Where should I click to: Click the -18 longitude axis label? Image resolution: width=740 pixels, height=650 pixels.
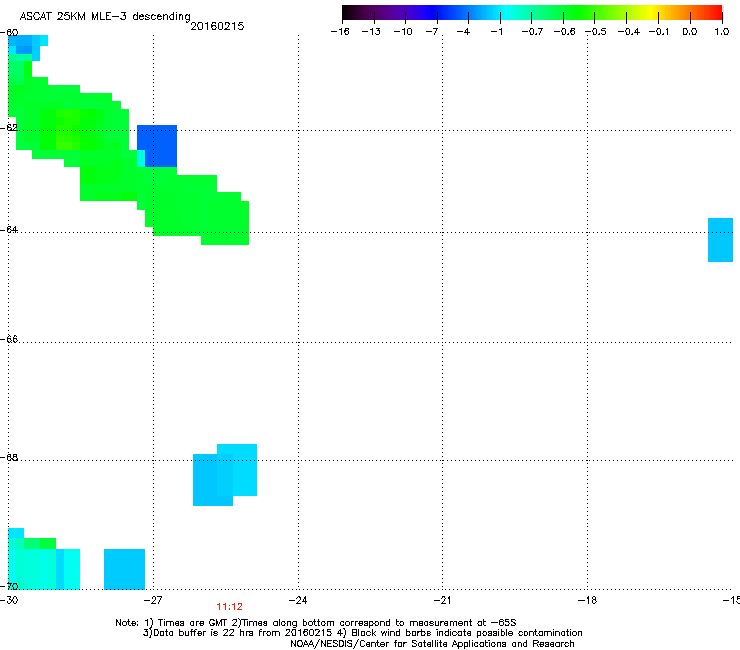[587, 600]
